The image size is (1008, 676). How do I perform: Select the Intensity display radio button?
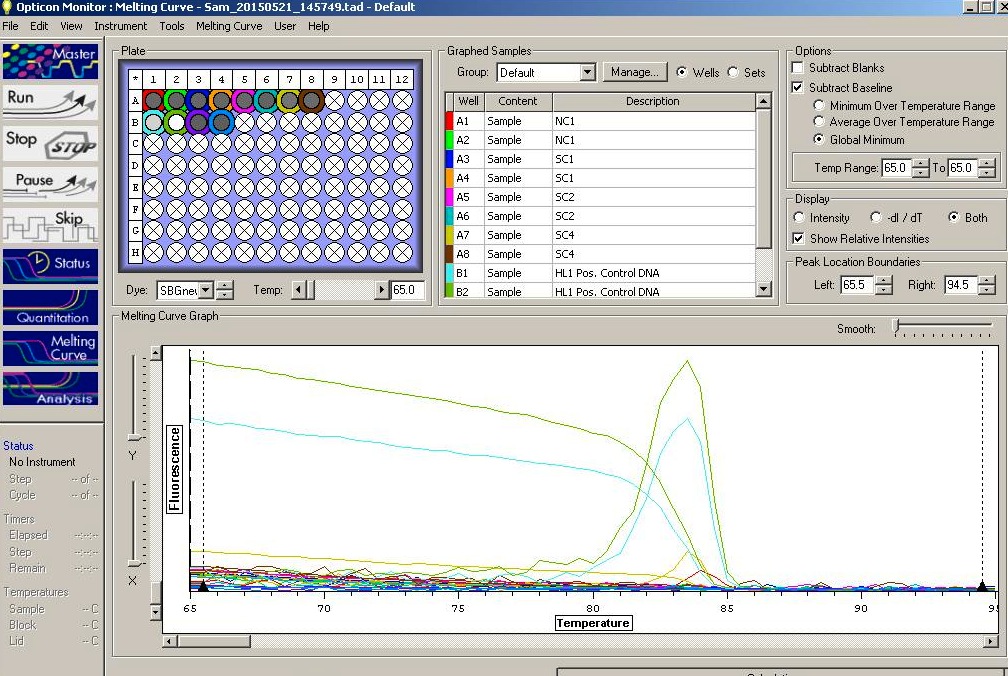[799, 218]
